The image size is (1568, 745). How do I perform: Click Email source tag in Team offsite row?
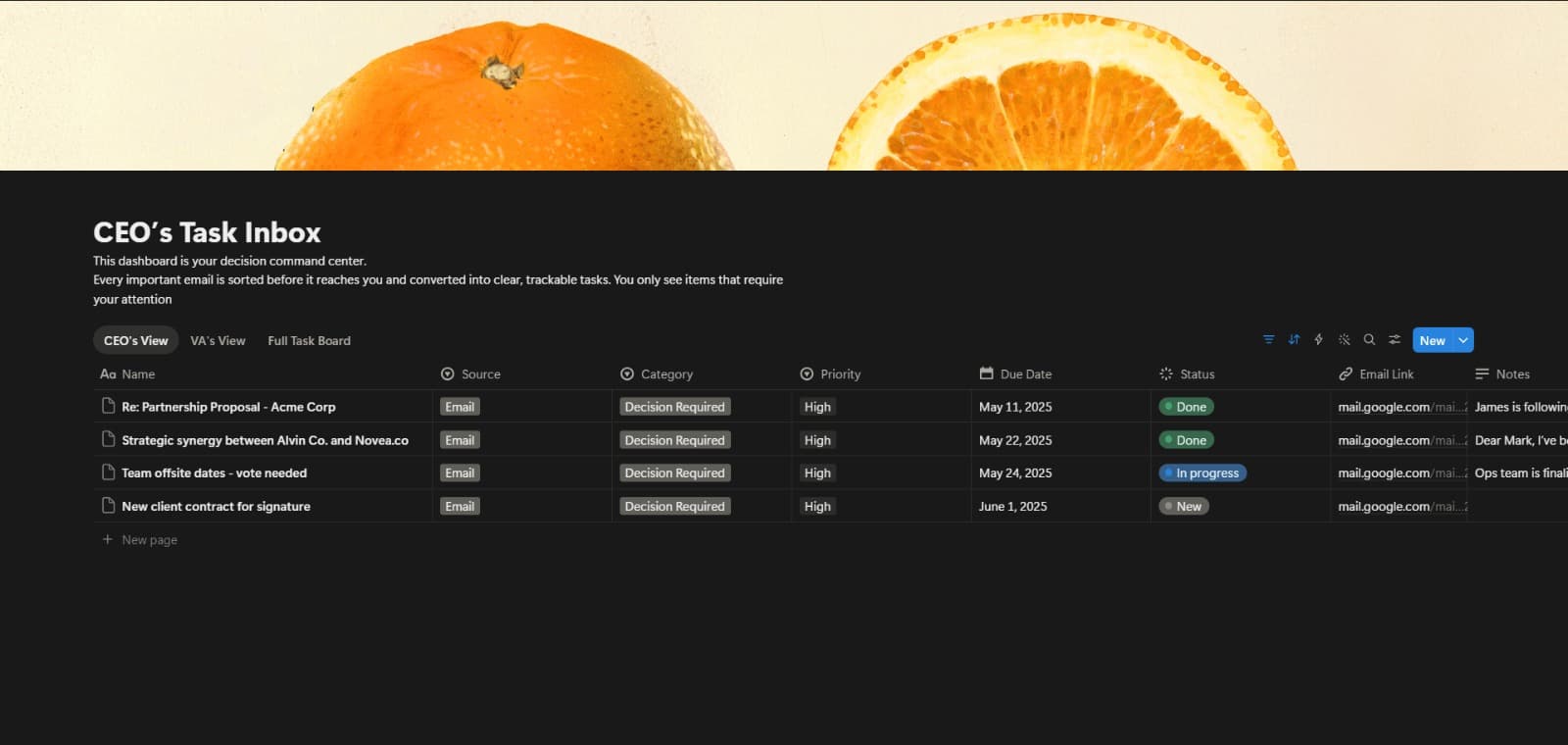[x=460, y=472]
